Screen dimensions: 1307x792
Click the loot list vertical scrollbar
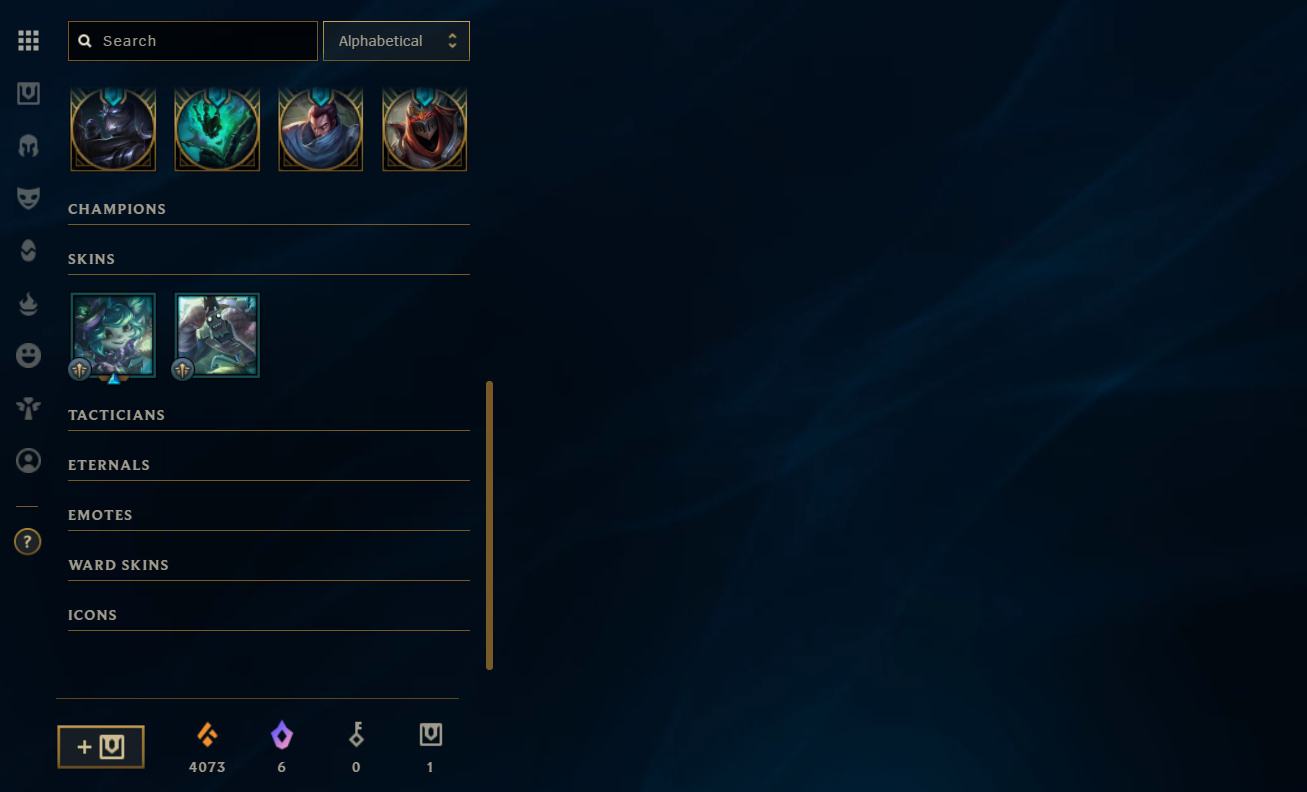point(489,525)
